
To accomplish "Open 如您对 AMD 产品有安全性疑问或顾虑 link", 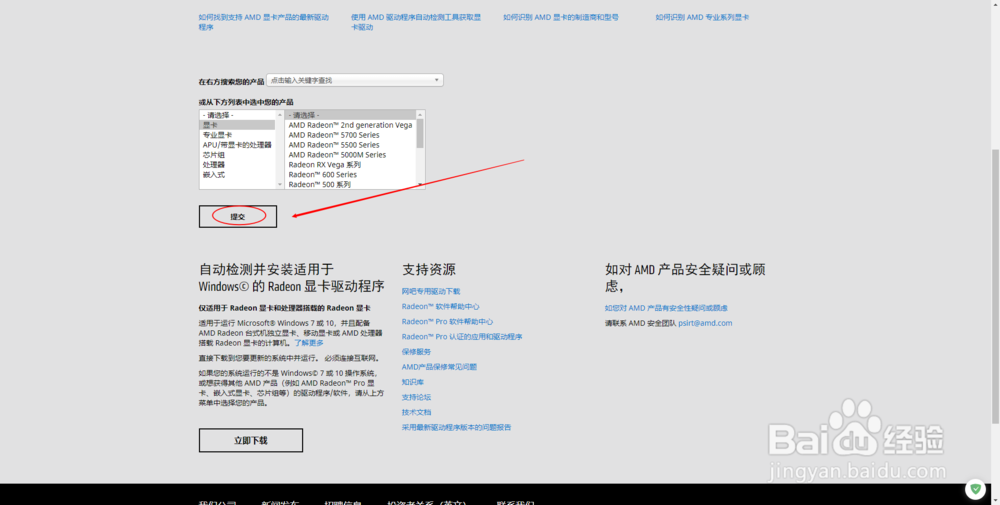I will pos(666,308).
